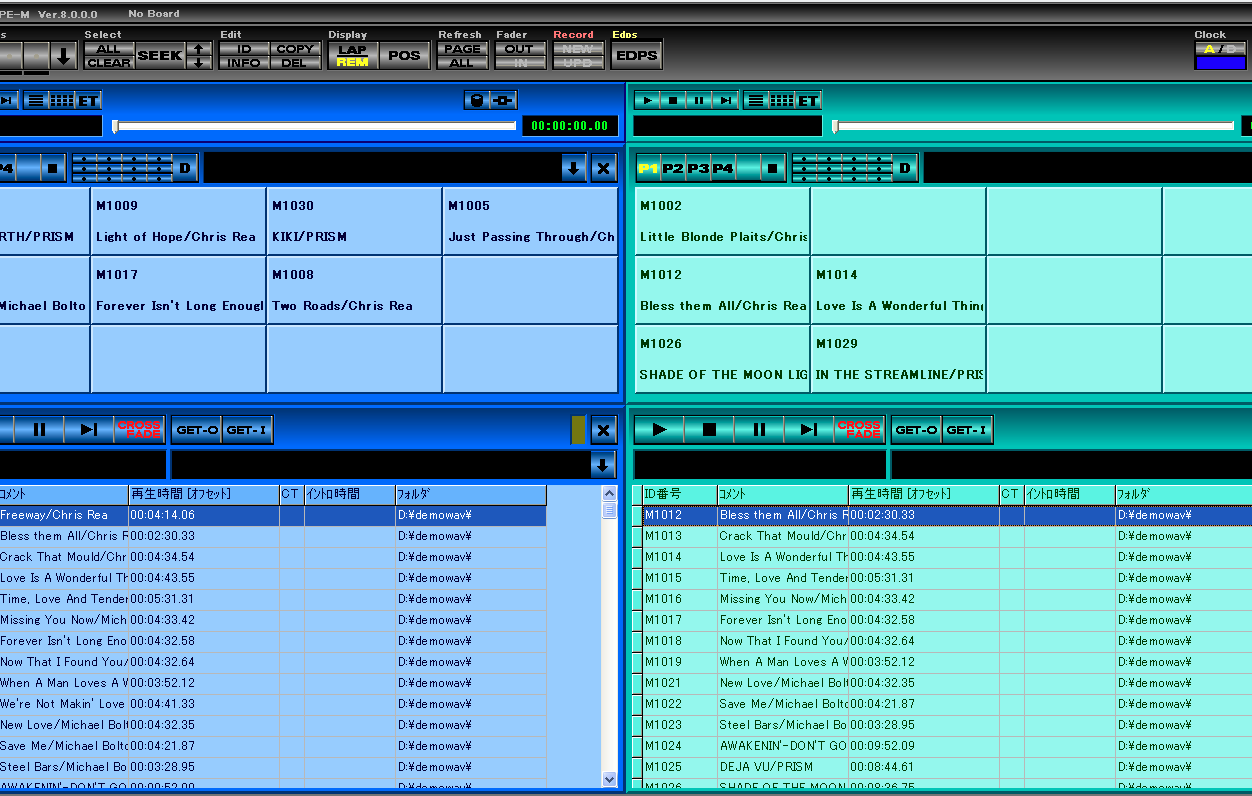Click the pause icon in the right lower player
The image size is (1252, 796).
(x=759, y=430)
